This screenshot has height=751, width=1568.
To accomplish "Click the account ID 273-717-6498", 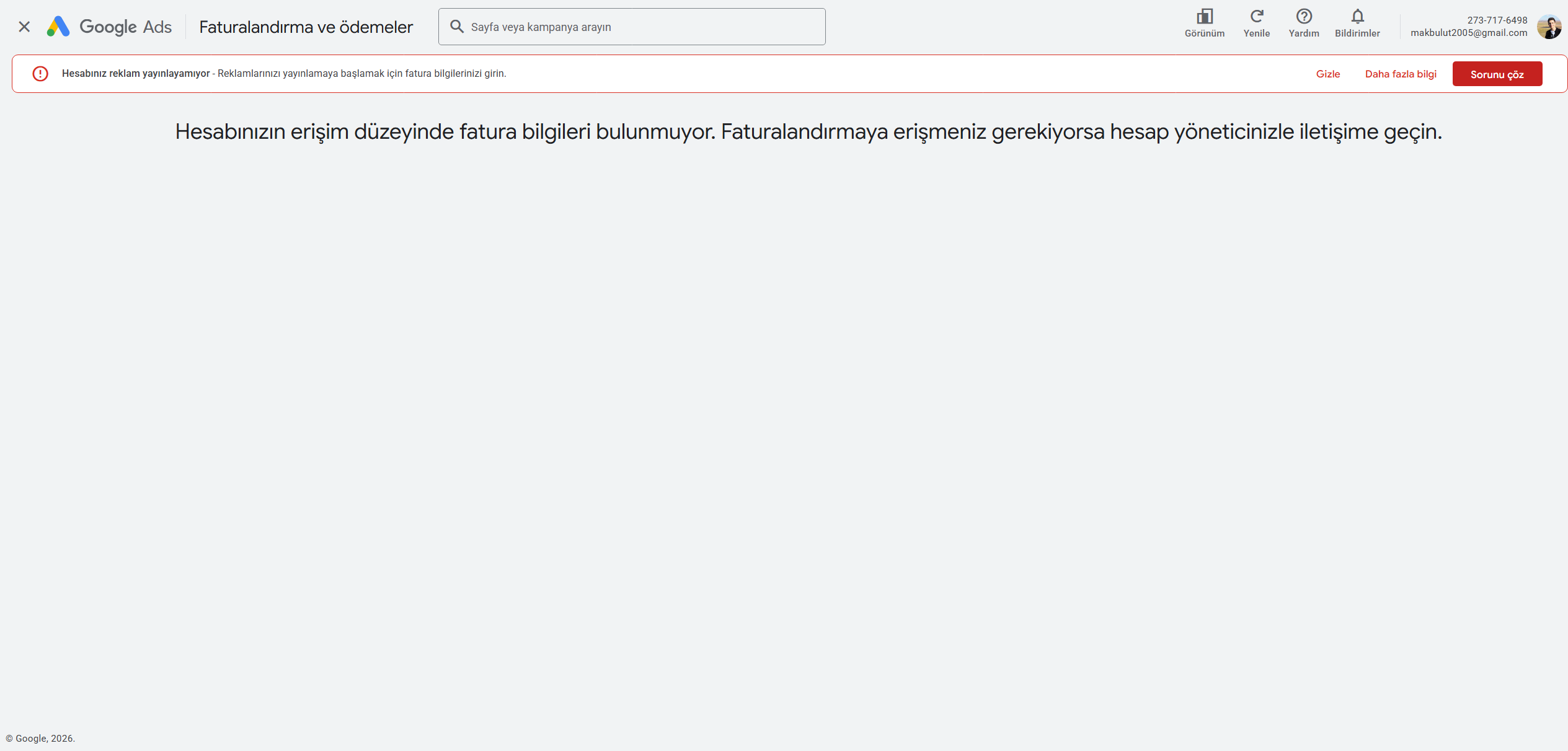I will 1497,20.
